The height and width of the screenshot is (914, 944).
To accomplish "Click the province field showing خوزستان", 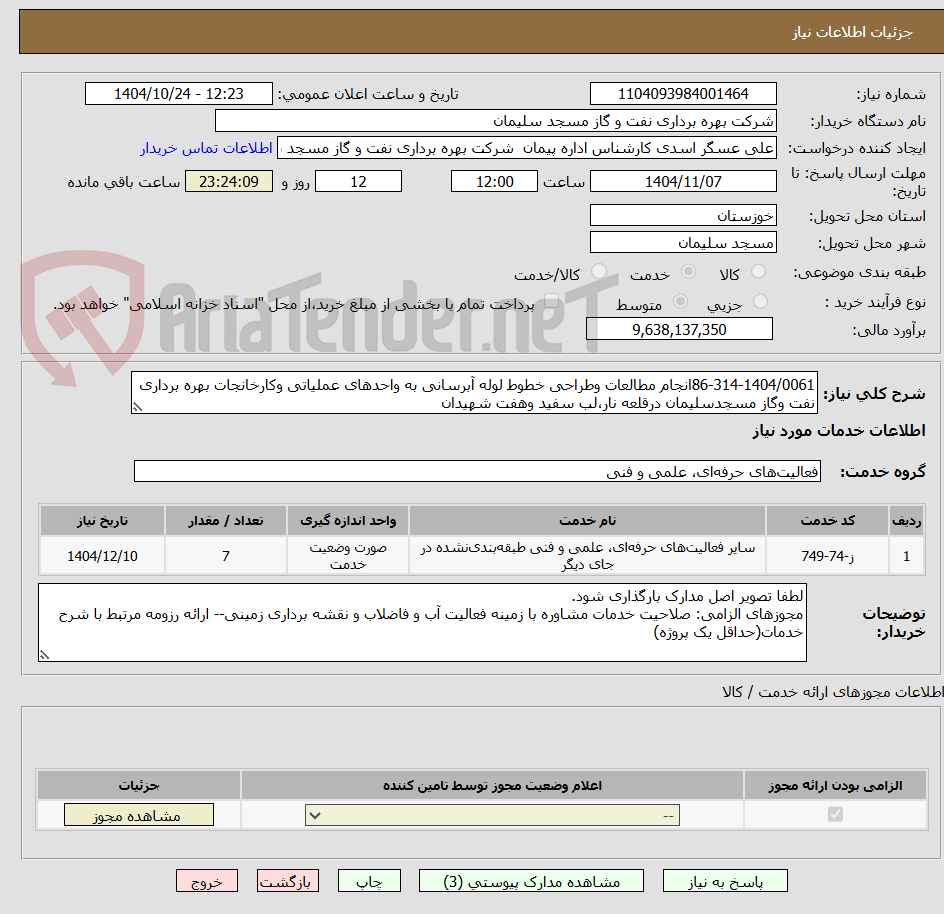I will click(x=683, y=214).
